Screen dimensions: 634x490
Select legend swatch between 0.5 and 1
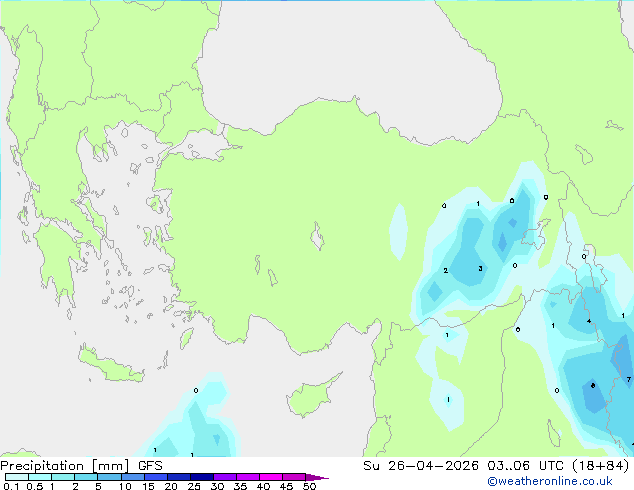coord(40,477)
